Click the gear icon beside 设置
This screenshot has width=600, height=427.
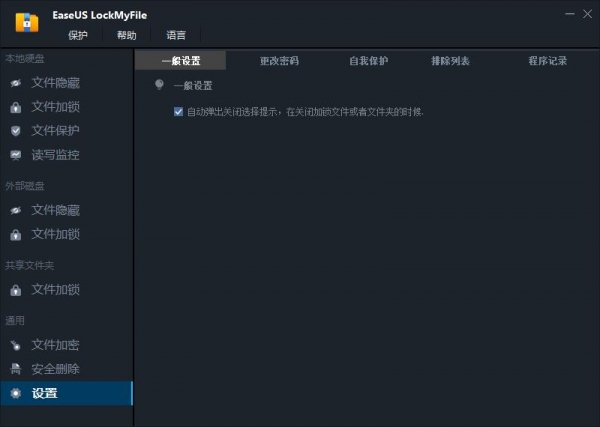[x=16, y=393]
